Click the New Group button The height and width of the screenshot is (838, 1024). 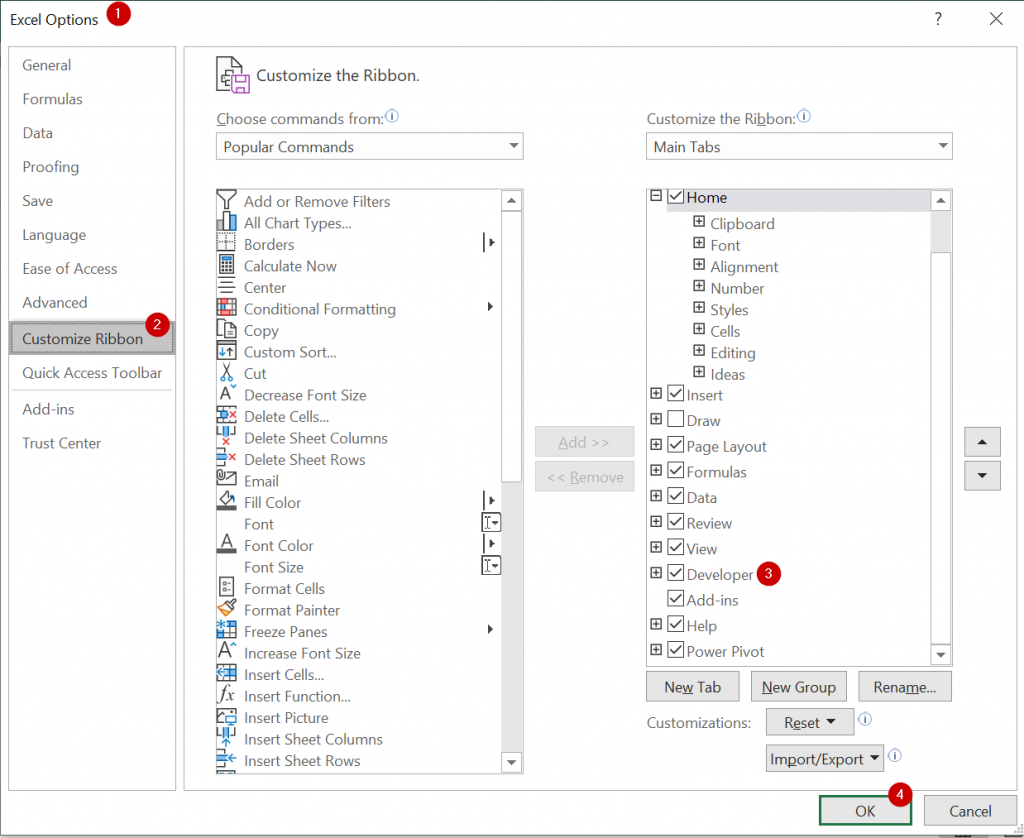coord(798,687)
